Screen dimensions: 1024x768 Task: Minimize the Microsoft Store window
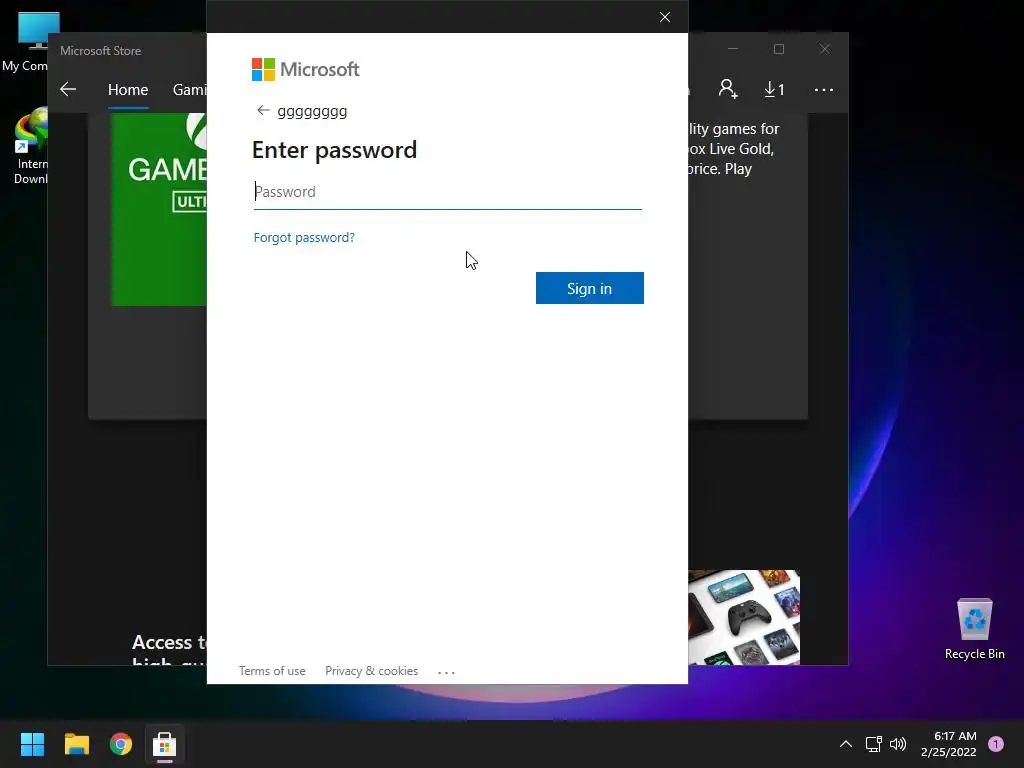733,49
